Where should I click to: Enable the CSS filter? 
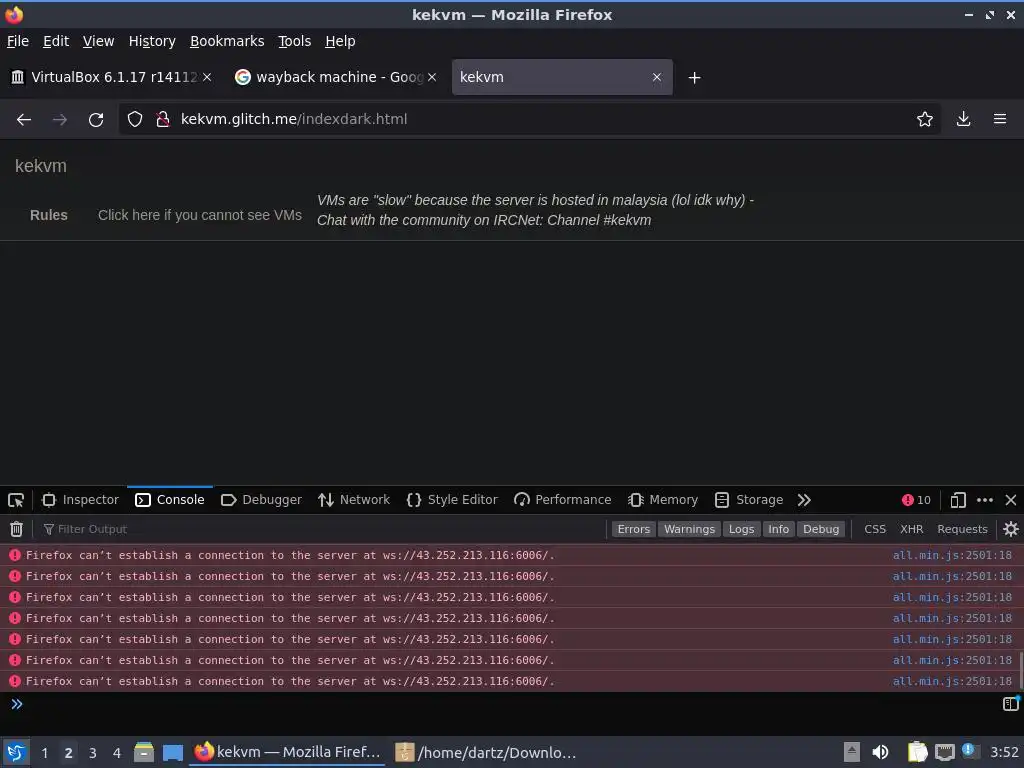pyautogui.click(x=875, y=529)
